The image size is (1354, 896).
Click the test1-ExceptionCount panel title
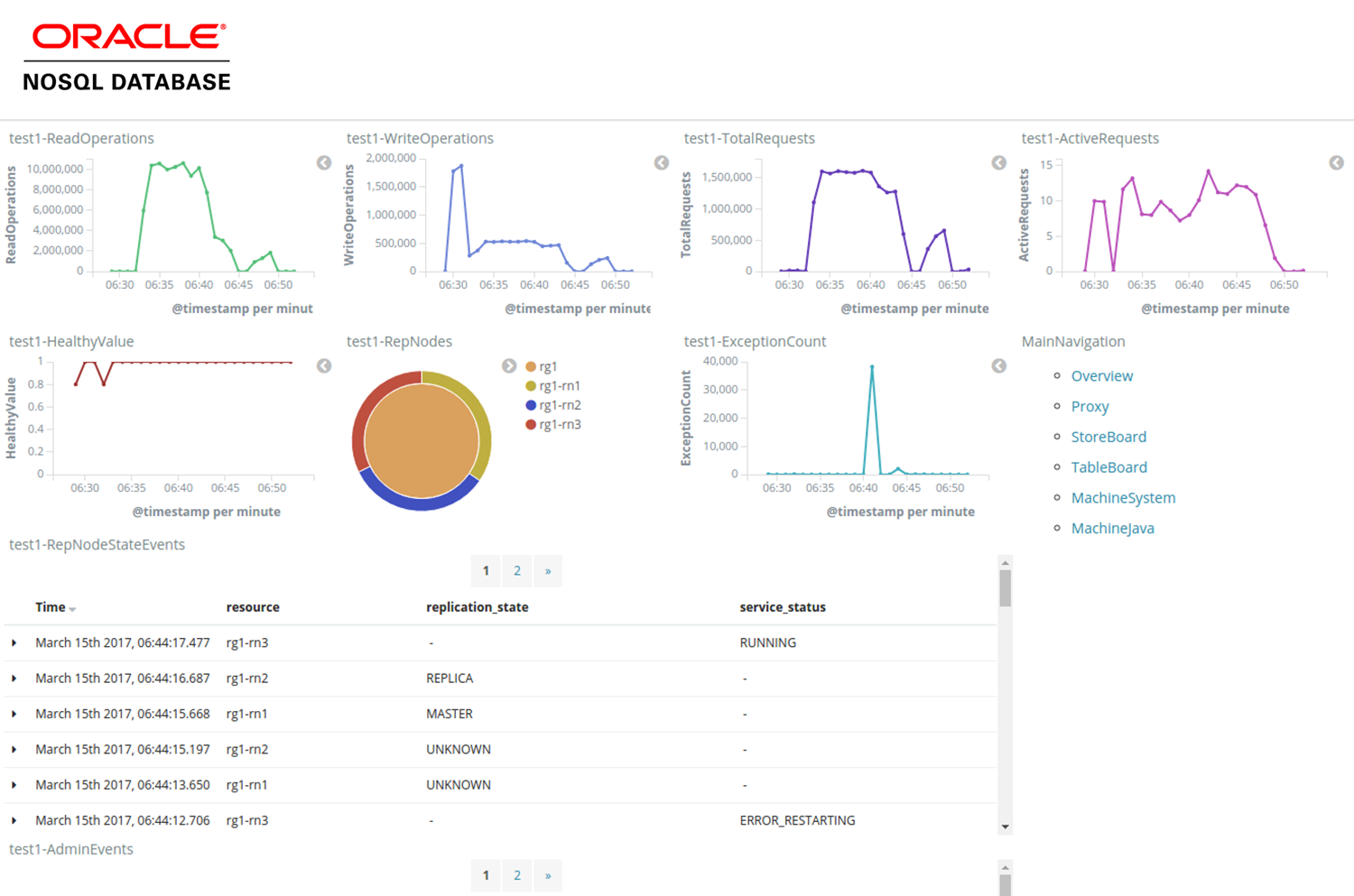(756, 341)
